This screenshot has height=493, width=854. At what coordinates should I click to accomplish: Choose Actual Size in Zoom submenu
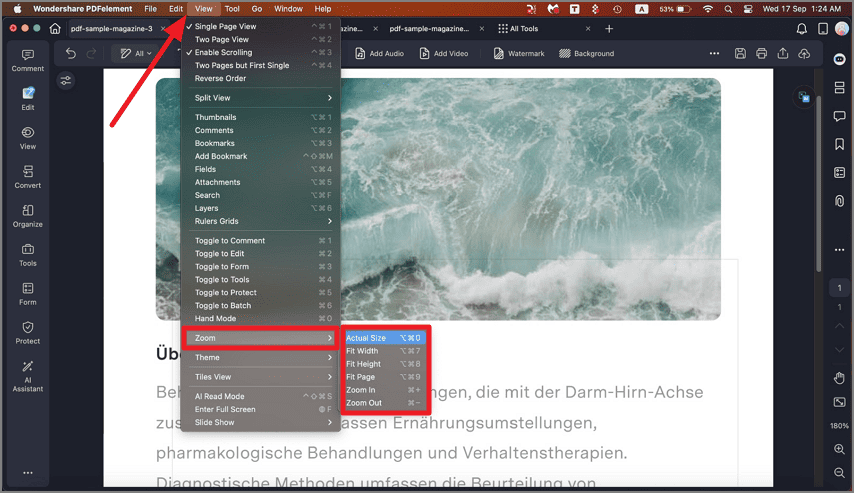(383, 338)
